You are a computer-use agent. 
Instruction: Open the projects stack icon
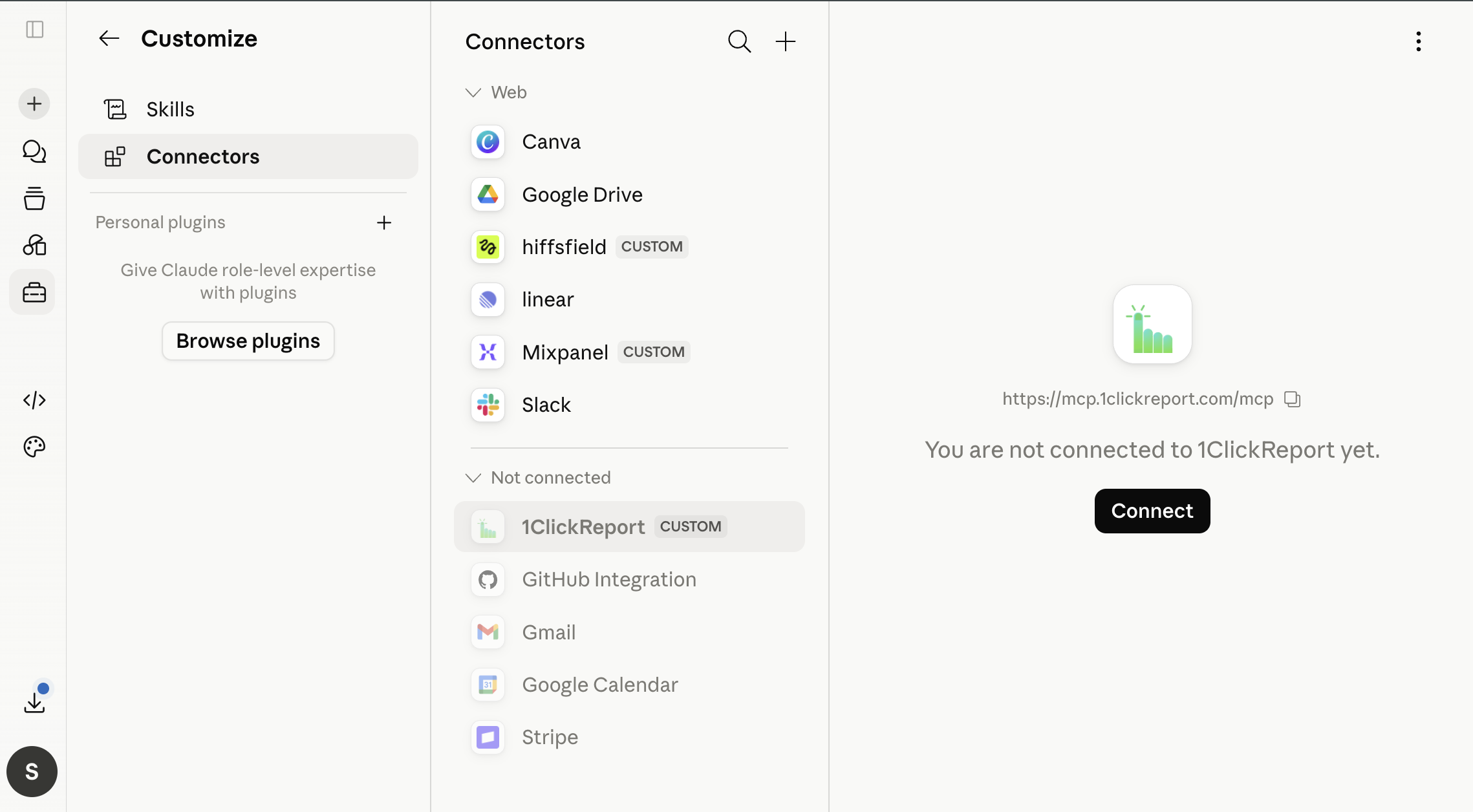[34, 198]
